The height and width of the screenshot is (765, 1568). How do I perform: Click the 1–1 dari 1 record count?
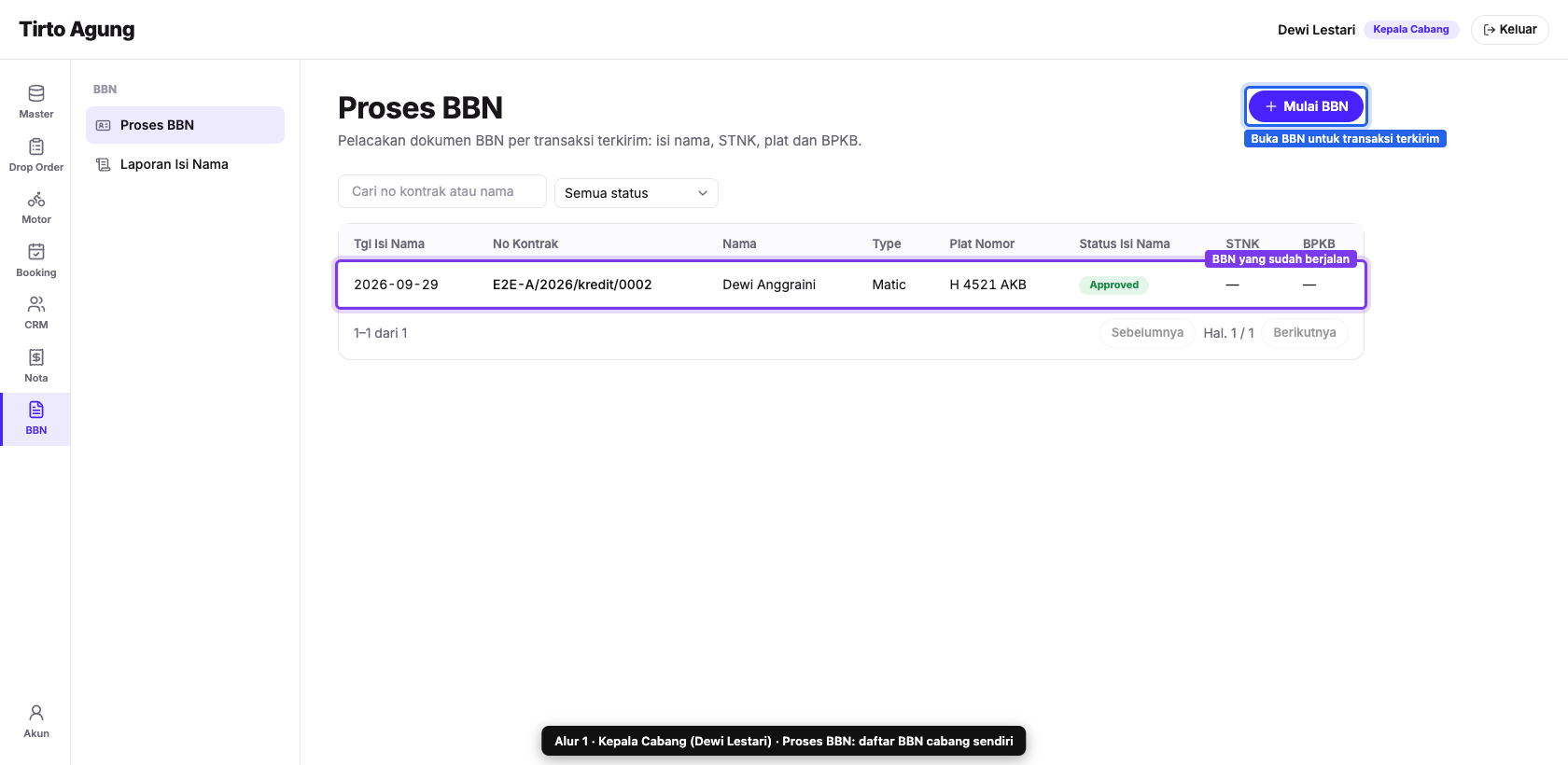[381, 333]
